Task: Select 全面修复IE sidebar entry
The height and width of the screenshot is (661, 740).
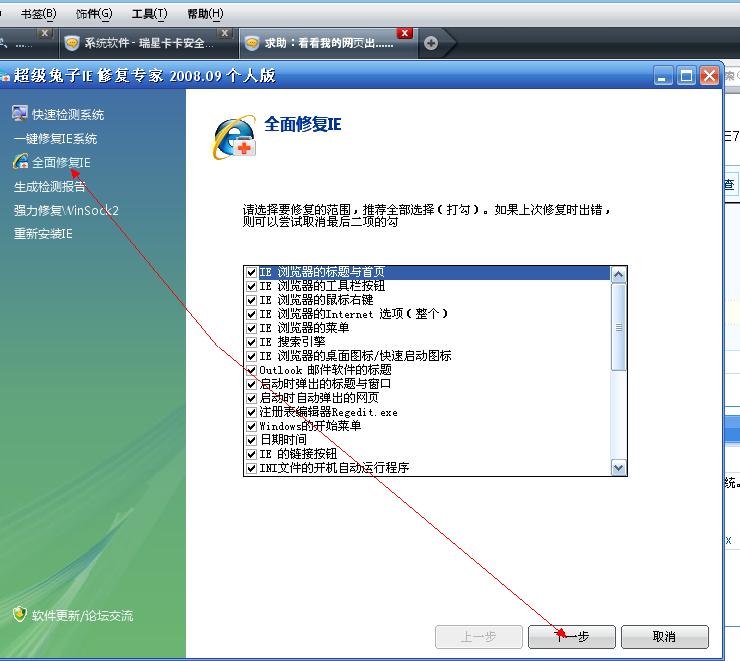Action: [61, 163]
